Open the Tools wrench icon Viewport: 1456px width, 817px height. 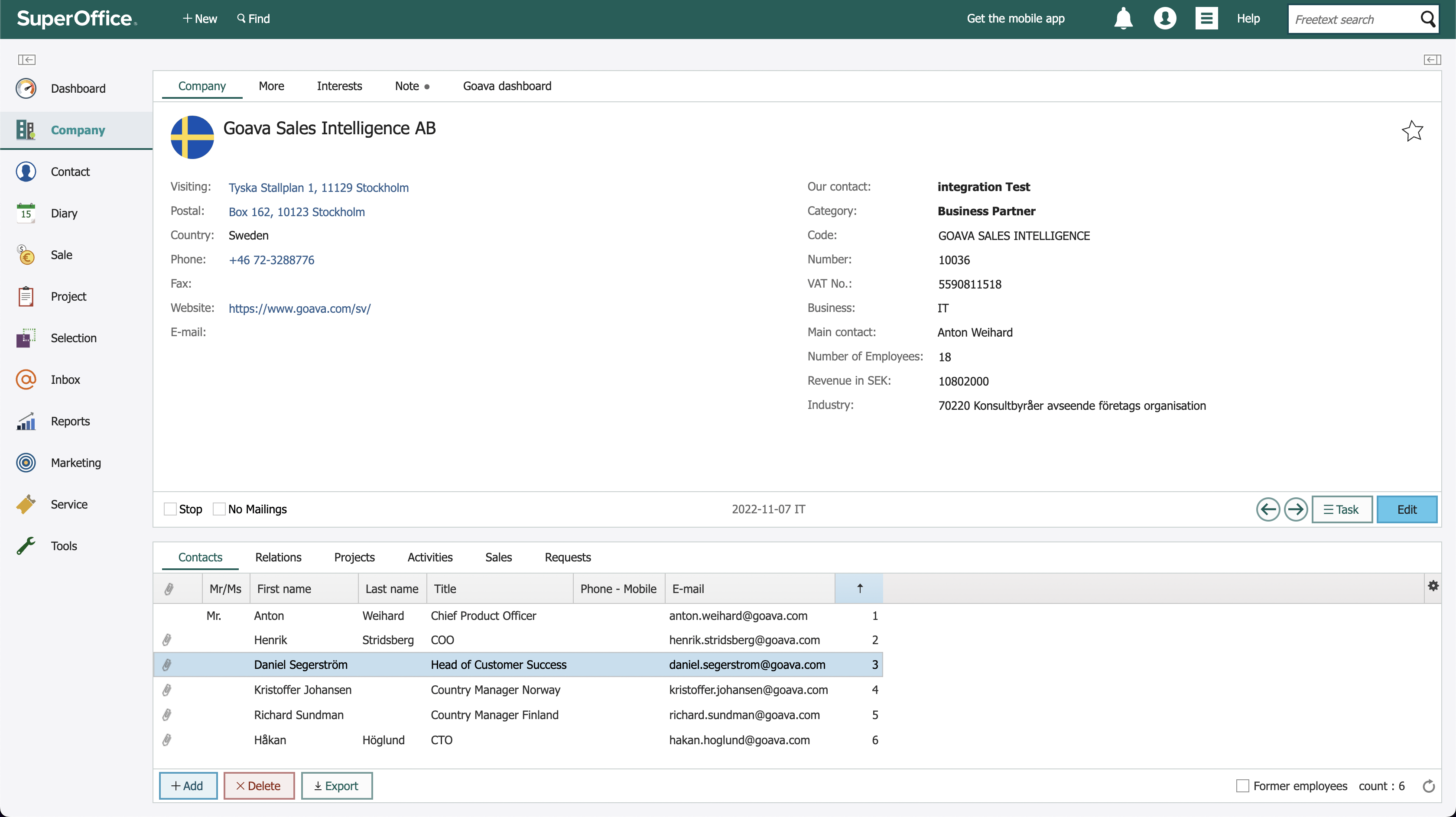pos(26,546)
